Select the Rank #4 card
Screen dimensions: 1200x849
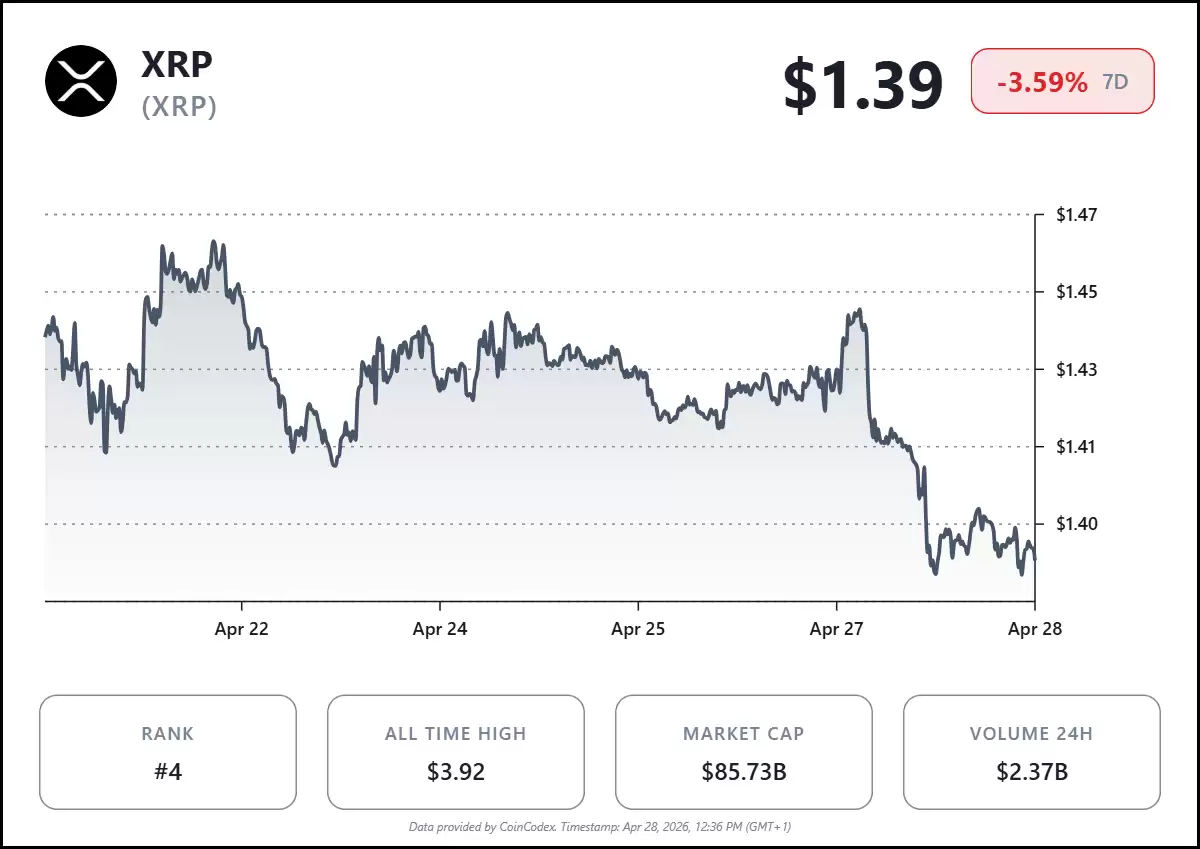[x=168, y=751]
